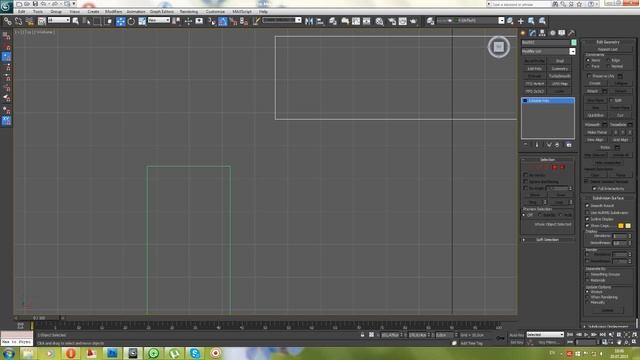Screen dimensions: 640x360
Task: Click the Repeat Last button
Action: (607, 49)
